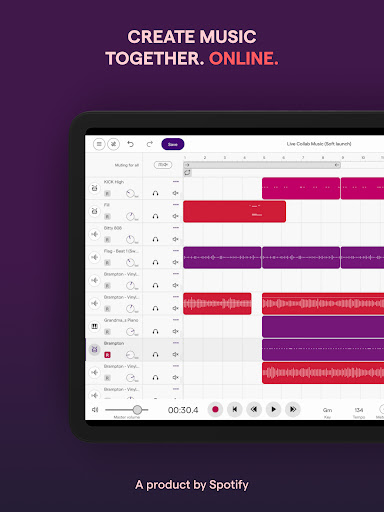Viewport: 384px width, 512px height.
Task: Open the settings icon beside hamburger menu
Action: (x=114, y=144)
